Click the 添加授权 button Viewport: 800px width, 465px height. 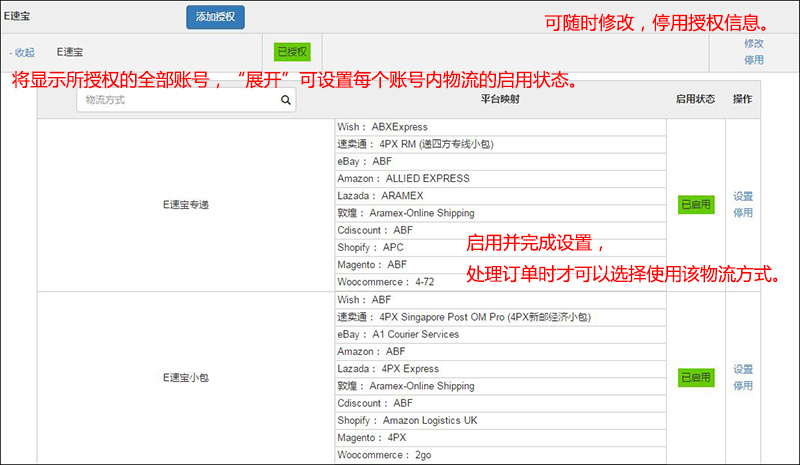215,17
